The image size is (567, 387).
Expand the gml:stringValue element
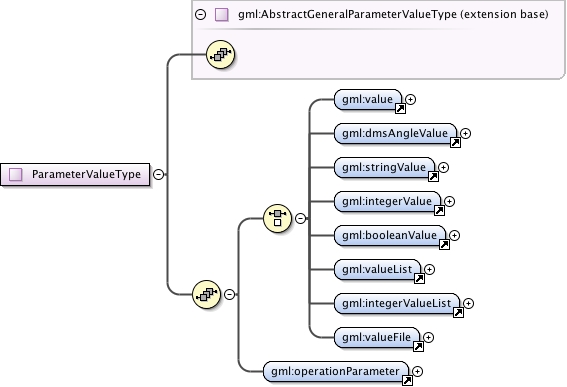443,167
